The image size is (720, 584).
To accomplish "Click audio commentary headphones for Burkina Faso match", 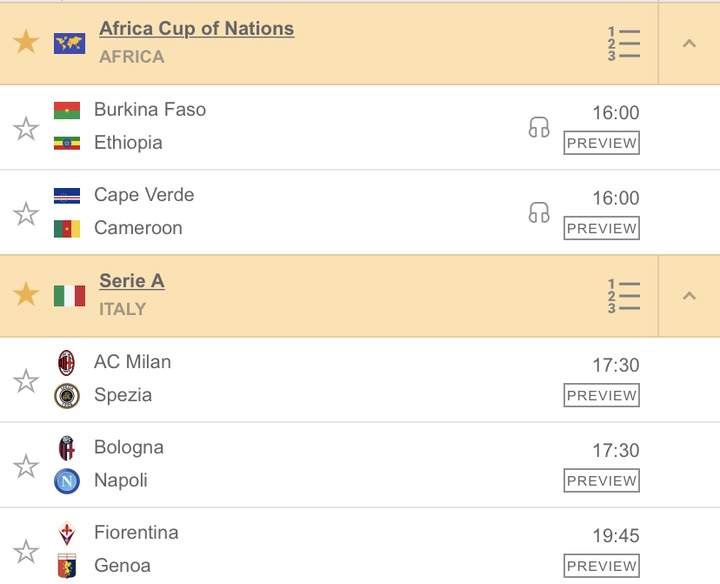I will 539,127.
